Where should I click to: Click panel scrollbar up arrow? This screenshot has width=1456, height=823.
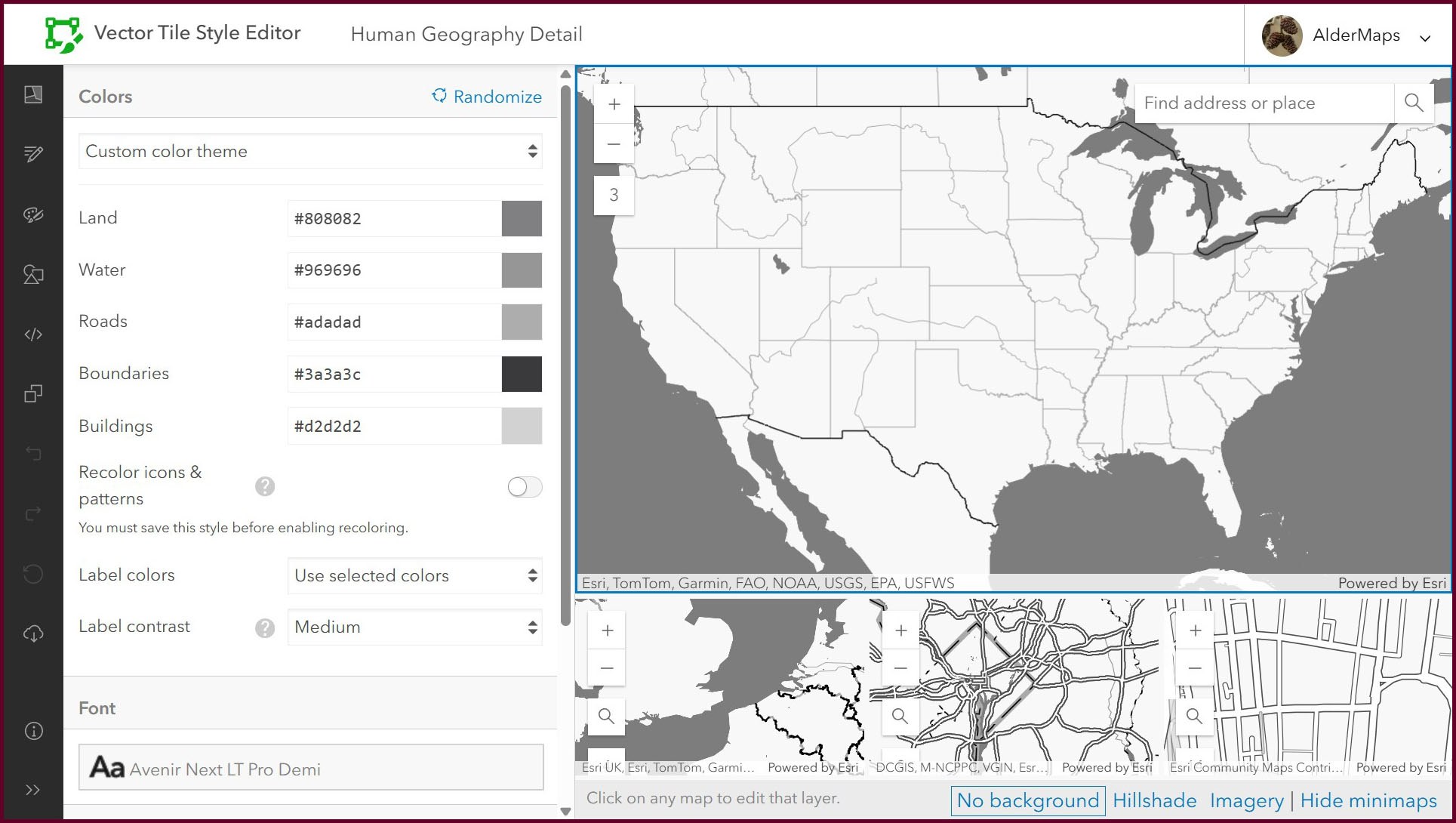pyautogui.click(x=565, y=74)
